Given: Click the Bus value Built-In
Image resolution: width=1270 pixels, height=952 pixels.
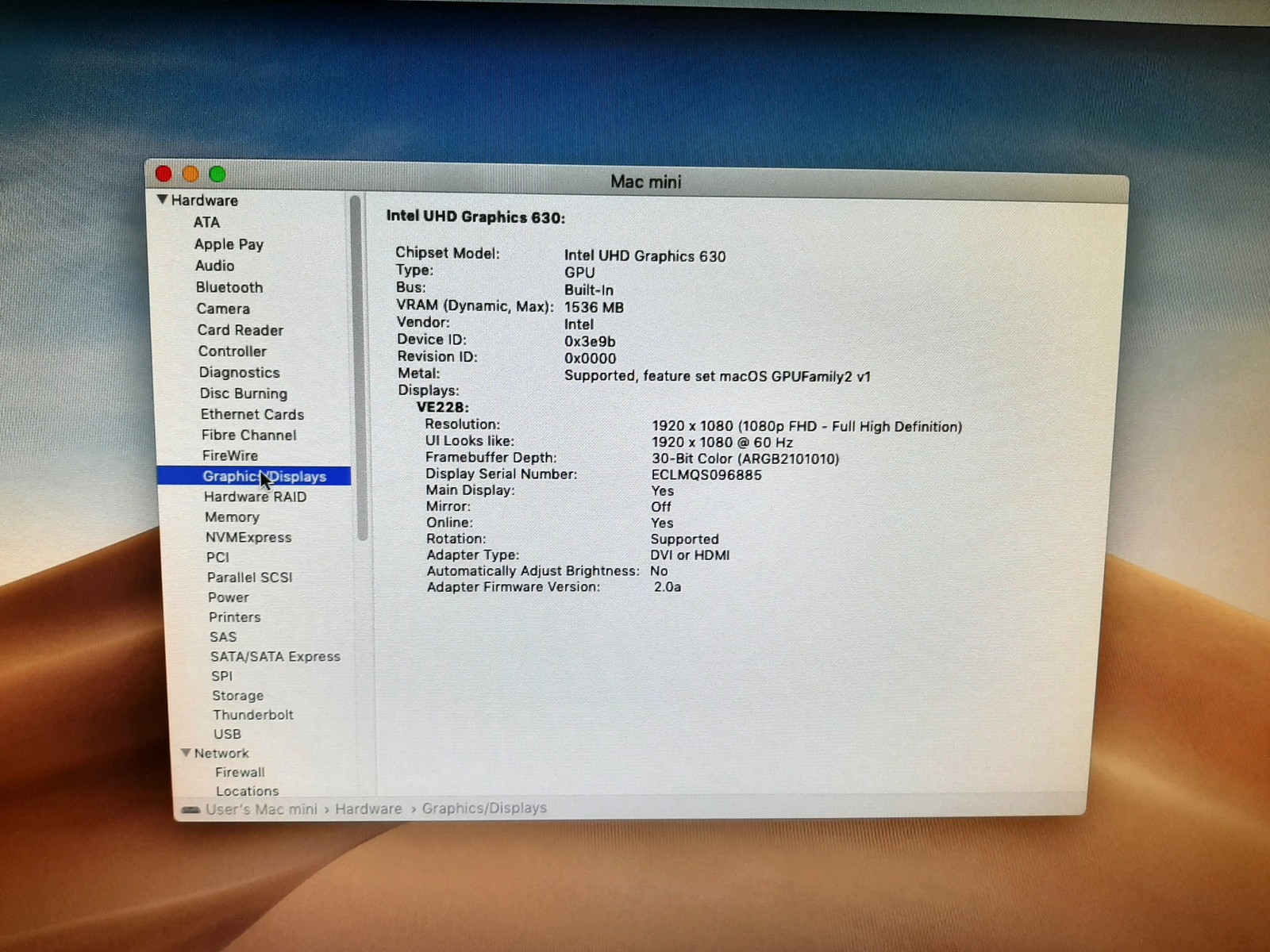Looking at the screenshot, I should click(589, 290).
